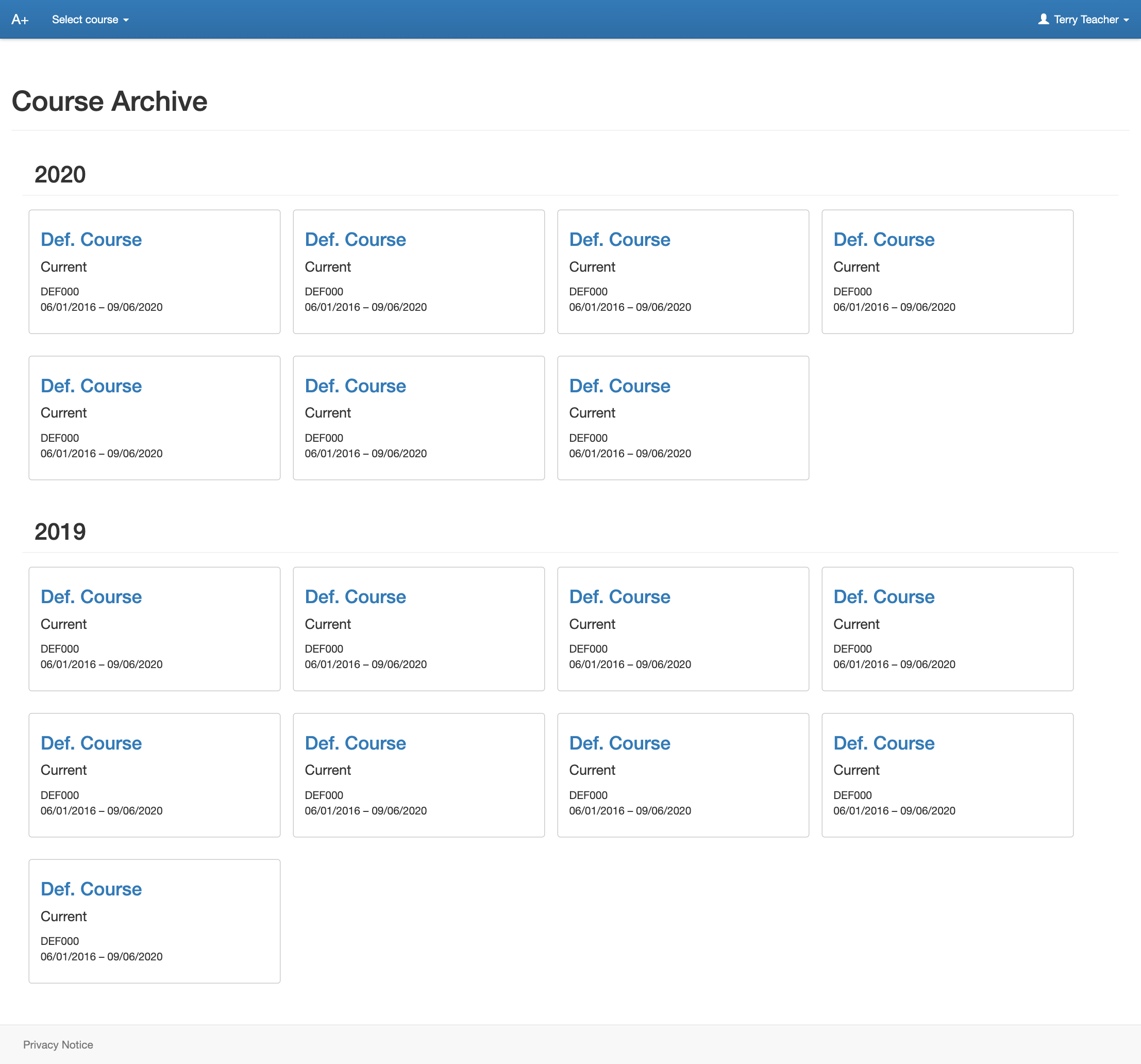Click the caret arrow next to Select course
Image resolution: width=1141 pixels, height=1064 pixels.
(x=126, y=20)
